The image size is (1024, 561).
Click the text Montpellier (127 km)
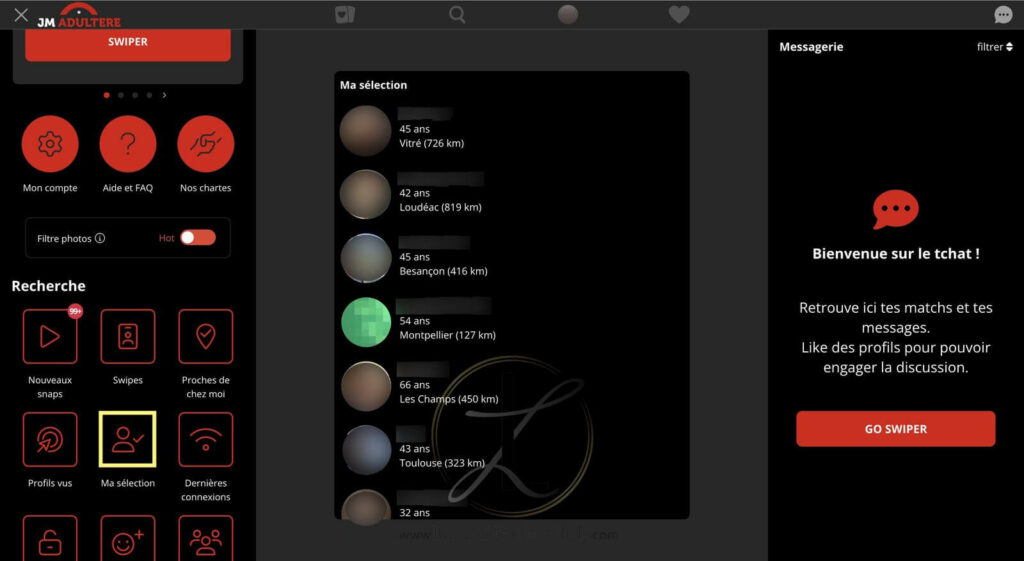(447, 336)
